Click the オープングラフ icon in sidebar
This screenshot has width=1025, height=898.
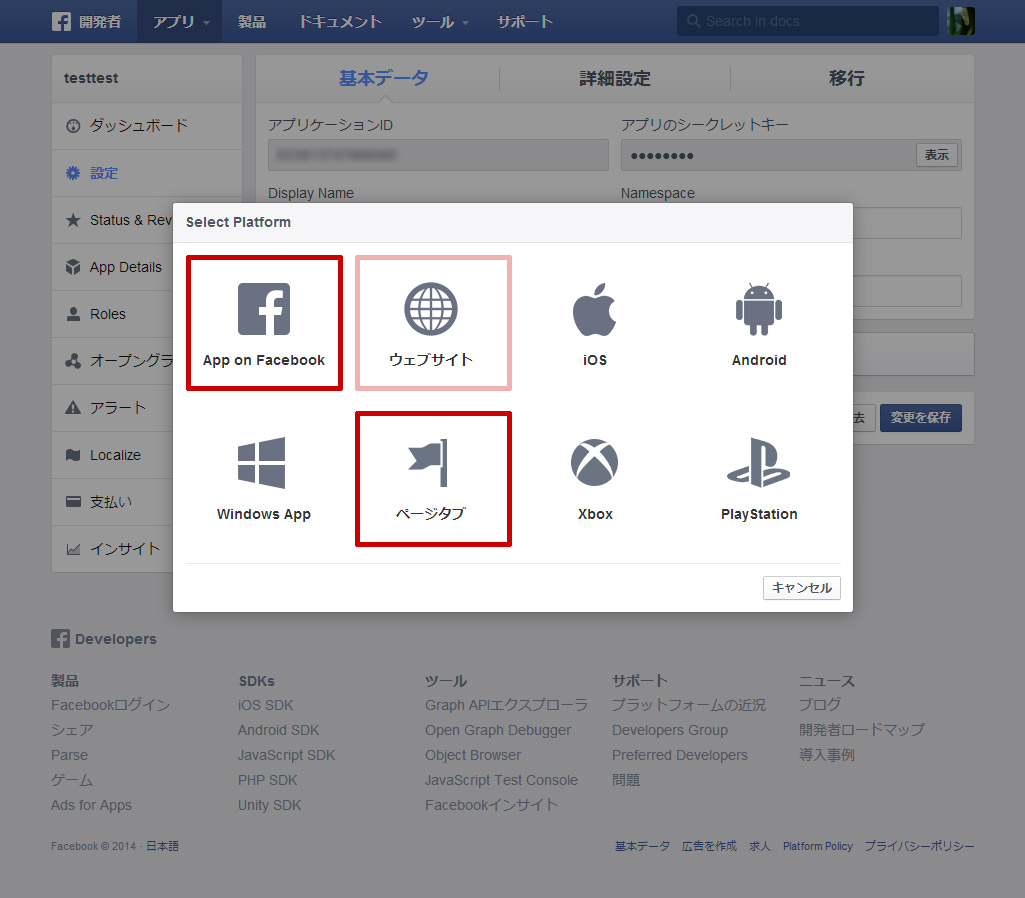click(73, 361)
